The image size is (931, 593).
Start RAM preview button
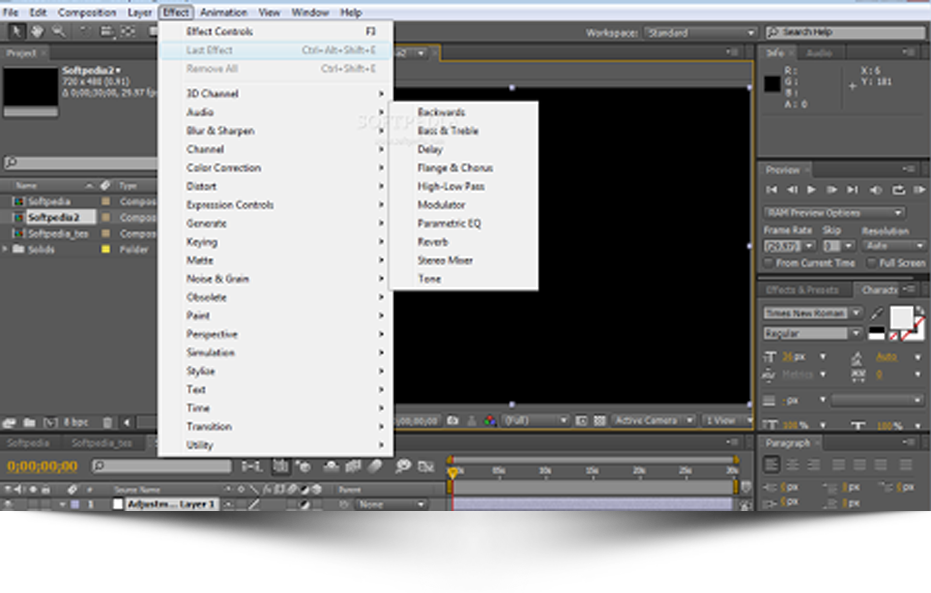919,190
